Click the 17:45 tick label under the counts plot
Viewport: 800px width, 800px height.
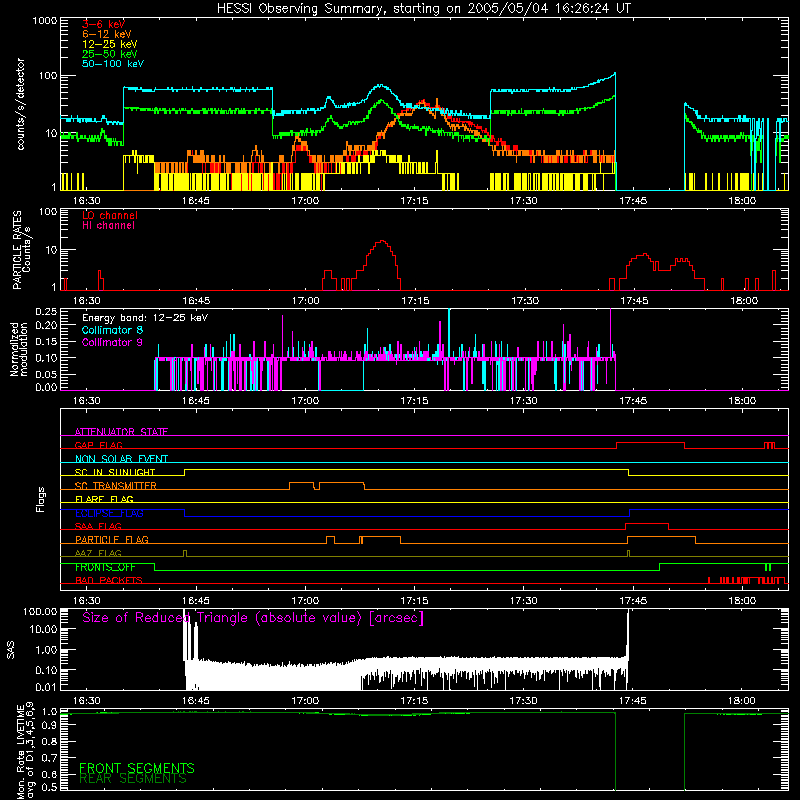click(x=633, y=201)
